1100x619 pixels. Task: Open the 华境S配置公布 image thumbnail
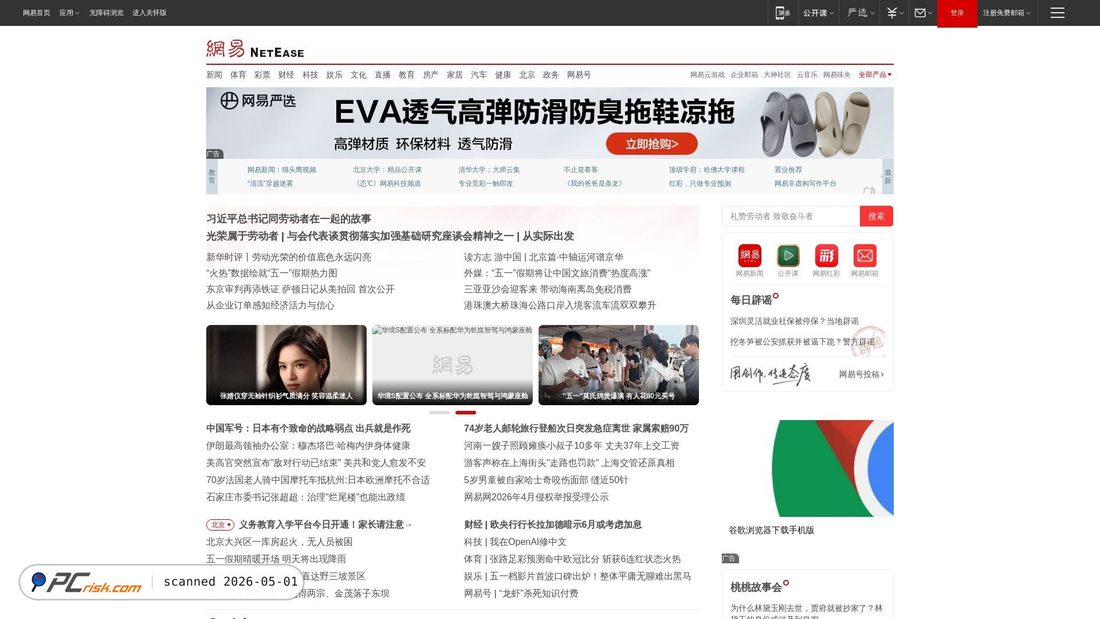tap(452, 365)
